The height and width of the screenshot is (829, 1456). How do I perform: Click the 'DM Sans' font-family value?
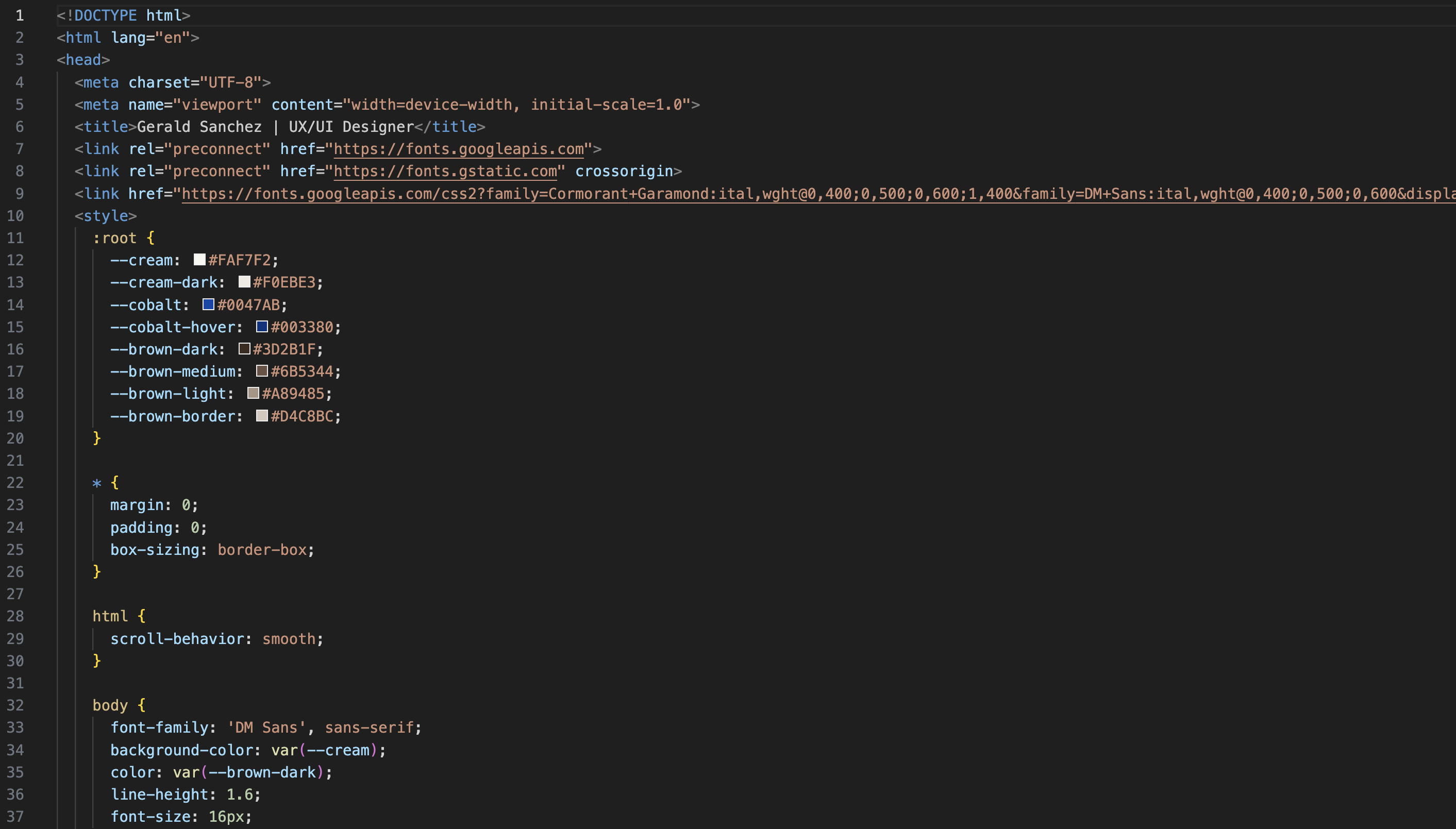[266, 728]
